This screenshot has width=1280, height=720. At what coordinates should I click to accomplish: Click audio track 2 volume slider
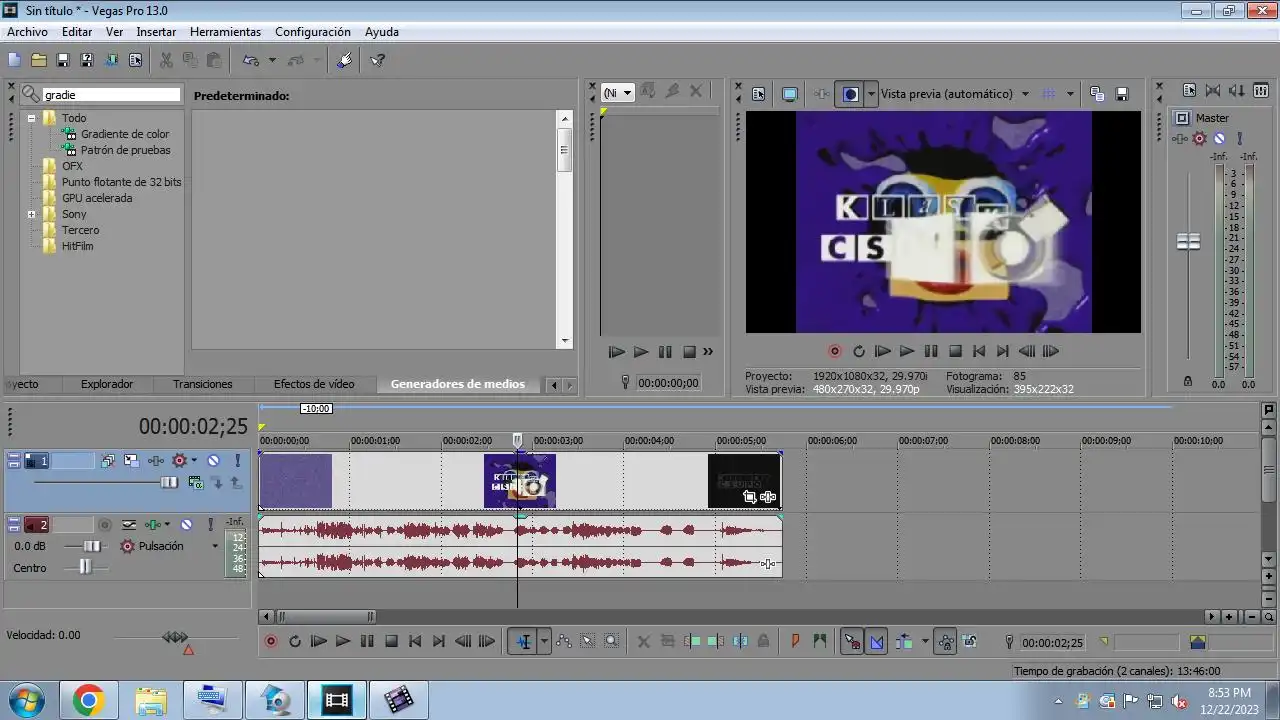click(92, 546)
